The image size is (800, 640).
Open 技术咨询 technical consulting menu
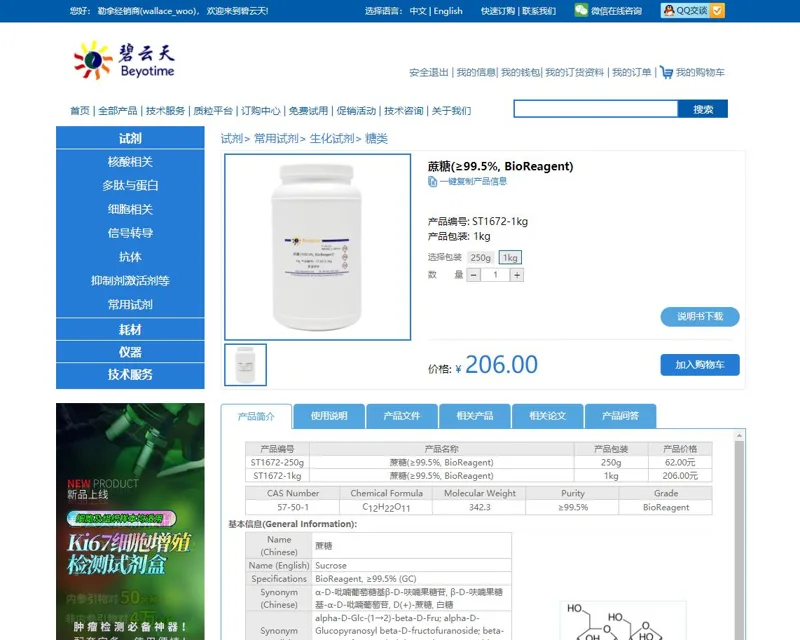[x=404, y=111]
